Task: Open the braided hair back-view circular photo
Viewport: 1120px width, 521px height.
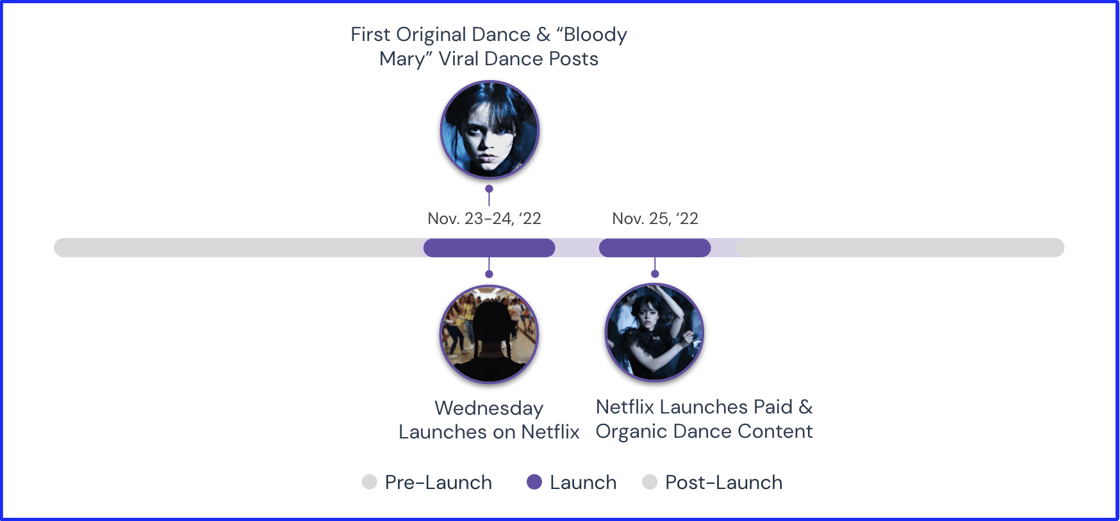Action: coord(489,334)
